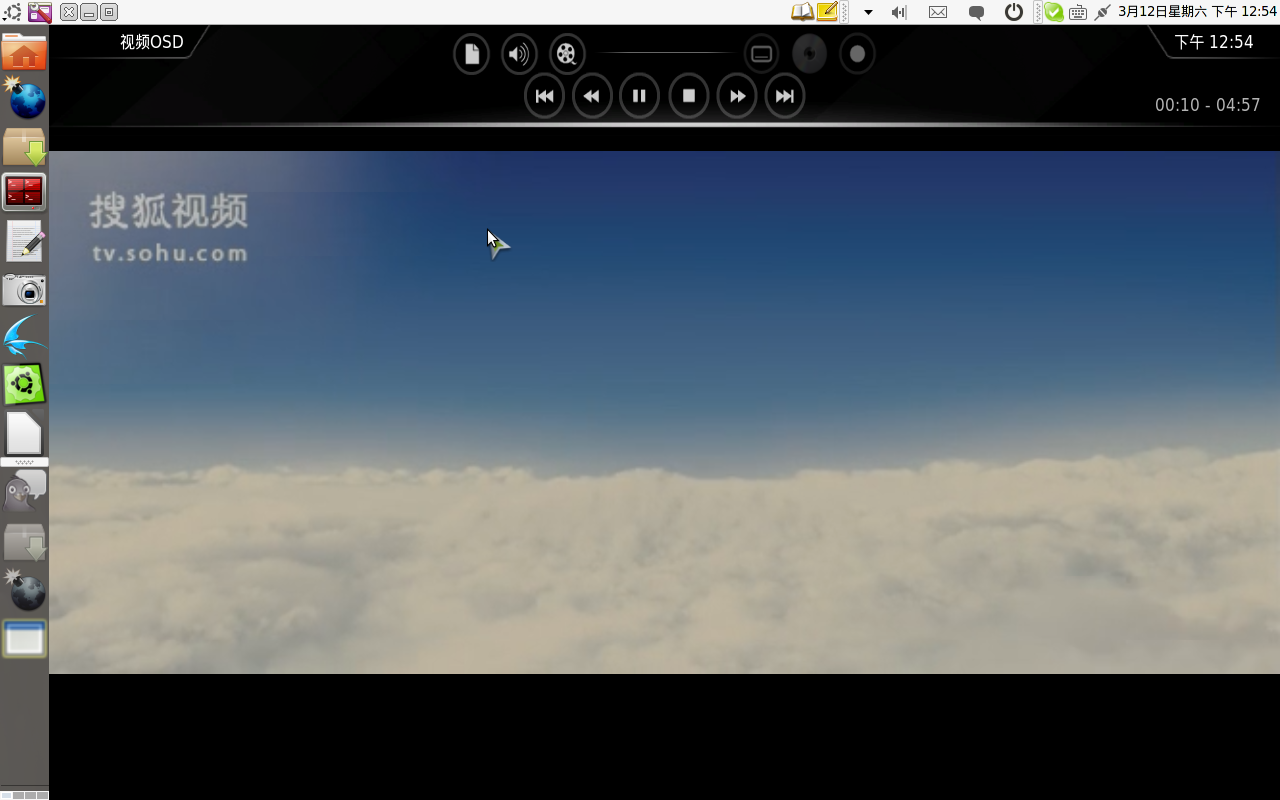Open the yellow sticky notes panel icon

click(x=827, y=12)
